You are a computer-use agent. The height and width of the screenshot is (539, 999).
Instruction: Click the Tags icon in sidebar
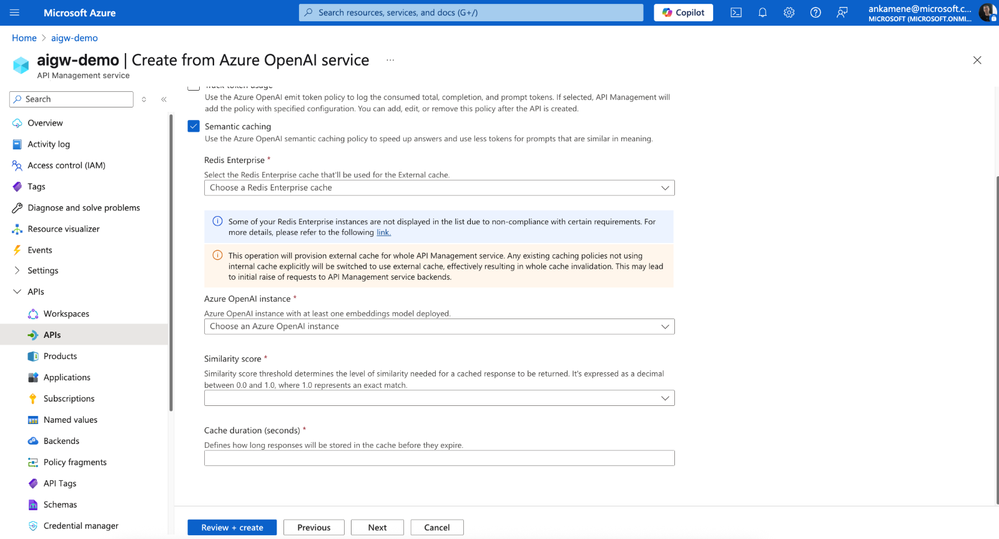click(17, 187)
